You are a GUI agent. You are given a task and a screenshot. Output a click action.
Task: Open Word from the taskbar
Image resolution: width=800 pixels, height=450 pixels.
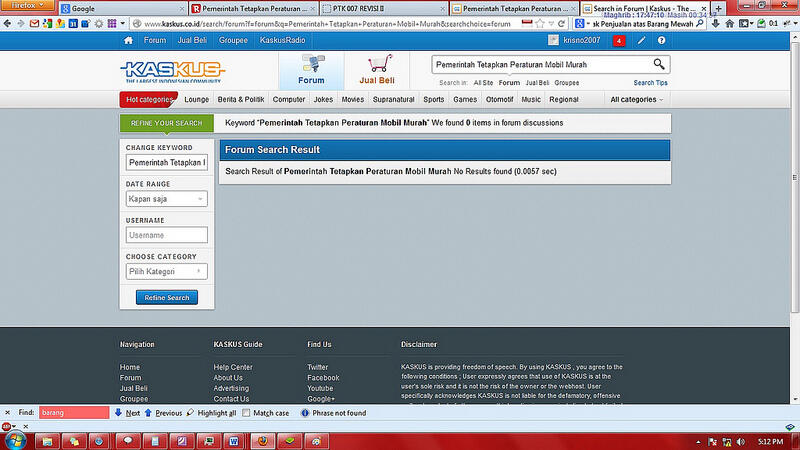234,441
